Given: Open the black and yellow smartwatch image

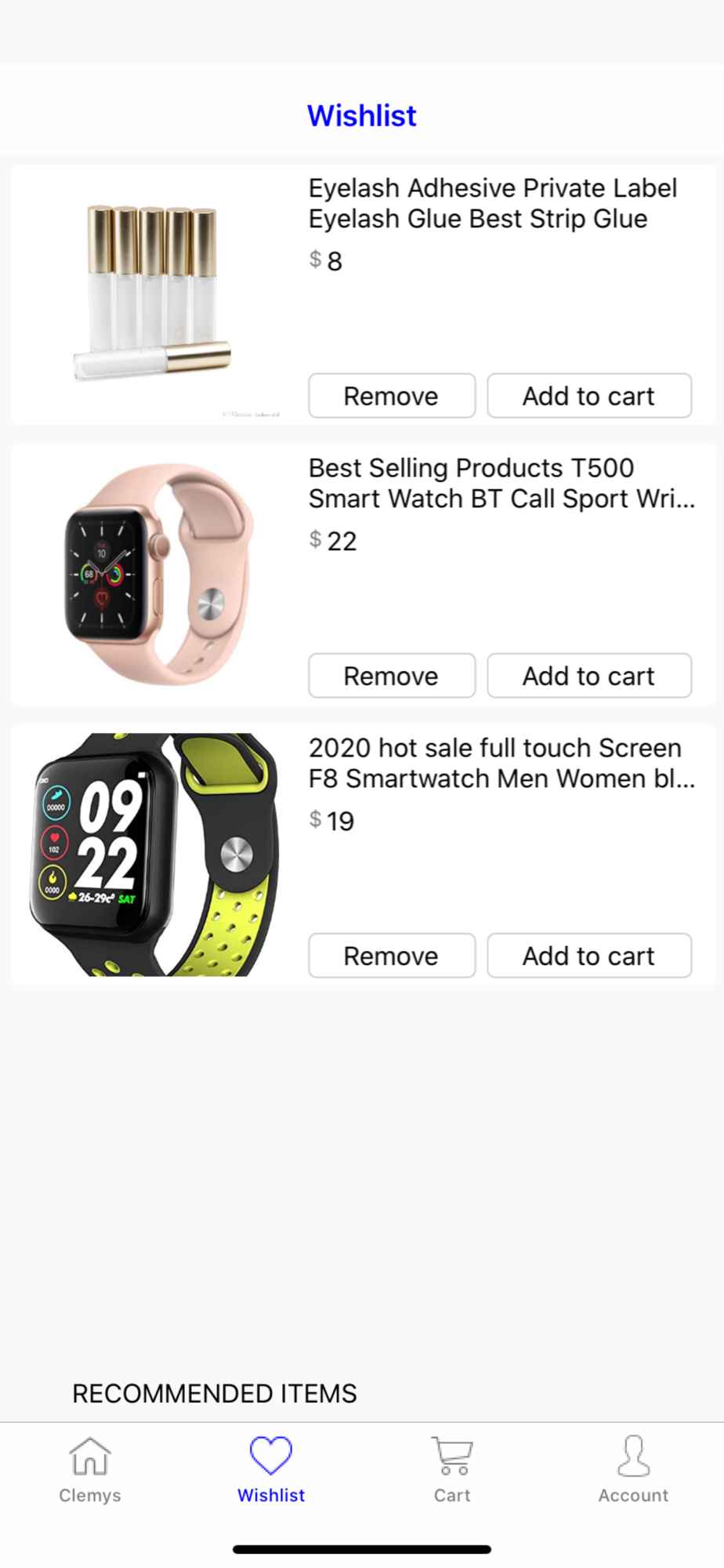Looking at the screenshot, I should 154,855.
